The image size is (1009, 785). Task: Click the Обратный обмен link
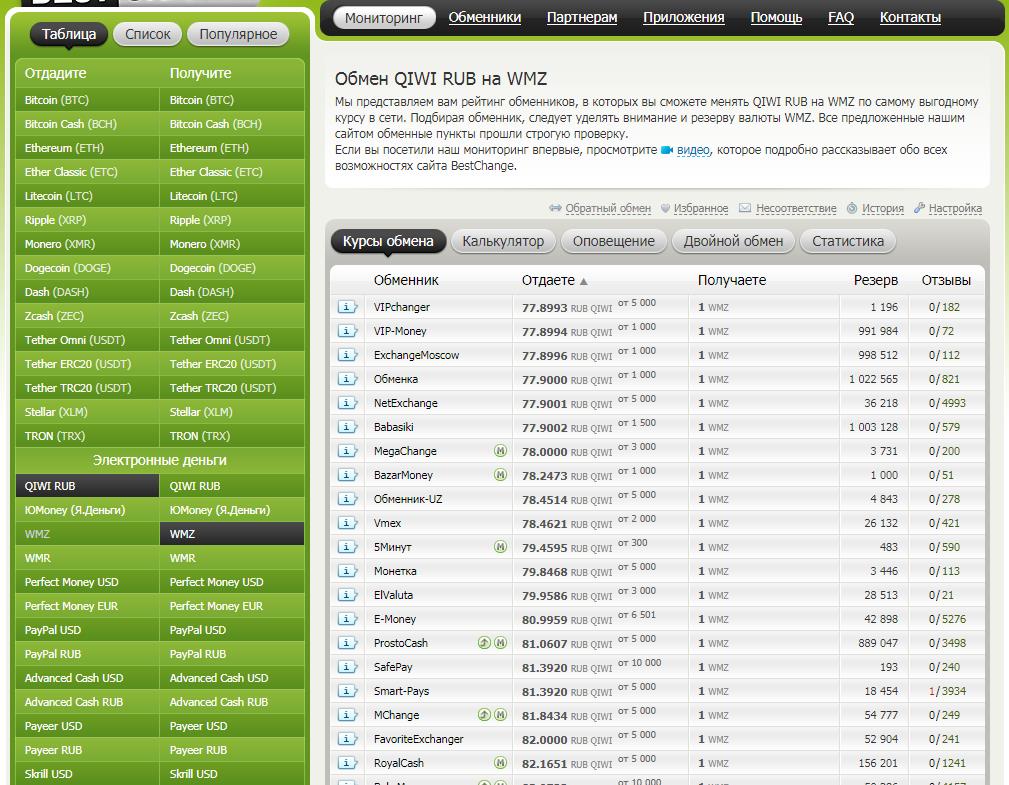[x=608, y=208]
